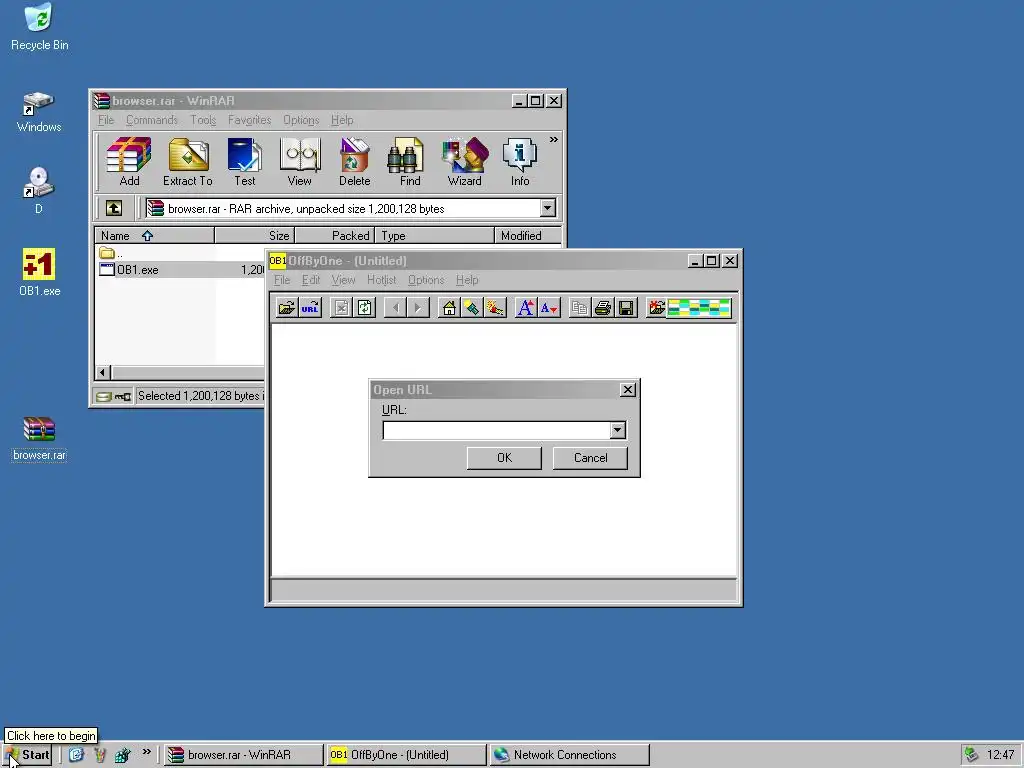1024x768 pixels.
Task: Increase font size with large A icon
Action: [x=525, y=308]
